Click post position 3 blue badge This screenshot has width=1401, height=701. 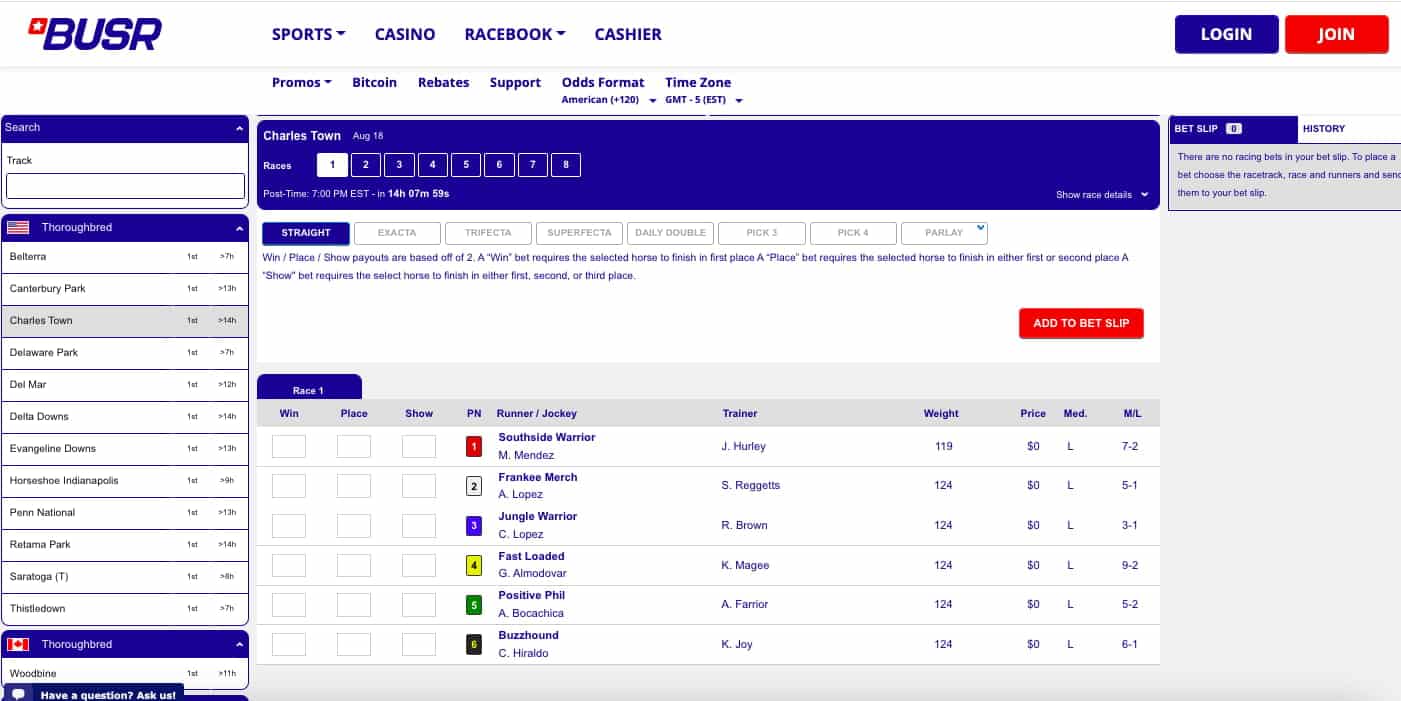474,525
